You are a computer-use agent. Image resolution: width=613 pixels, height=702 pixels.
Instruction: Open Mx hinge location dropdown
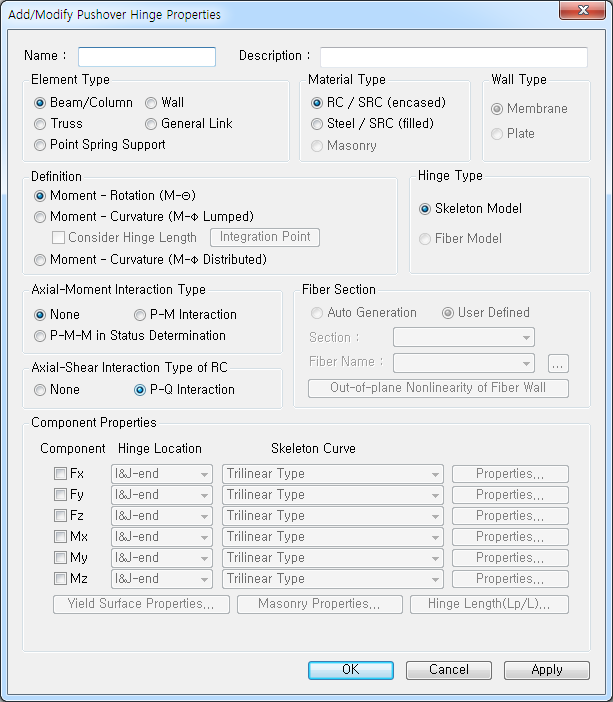tap(161, 537)
